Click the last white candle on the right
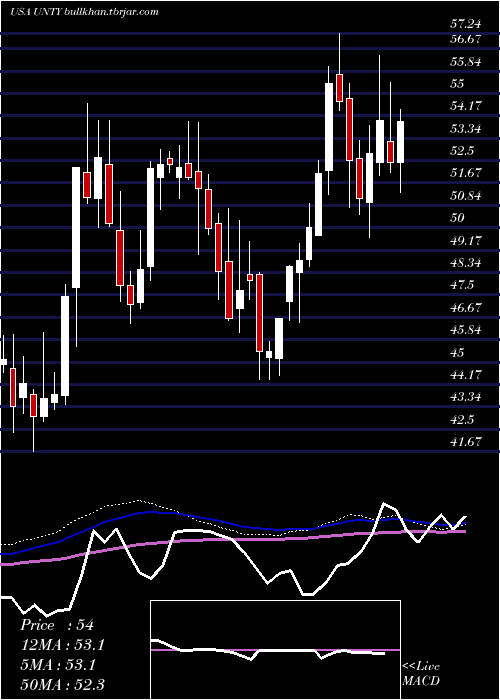Image resolution: width=500 pixels, height=700 pixels. tap(400, 142)
